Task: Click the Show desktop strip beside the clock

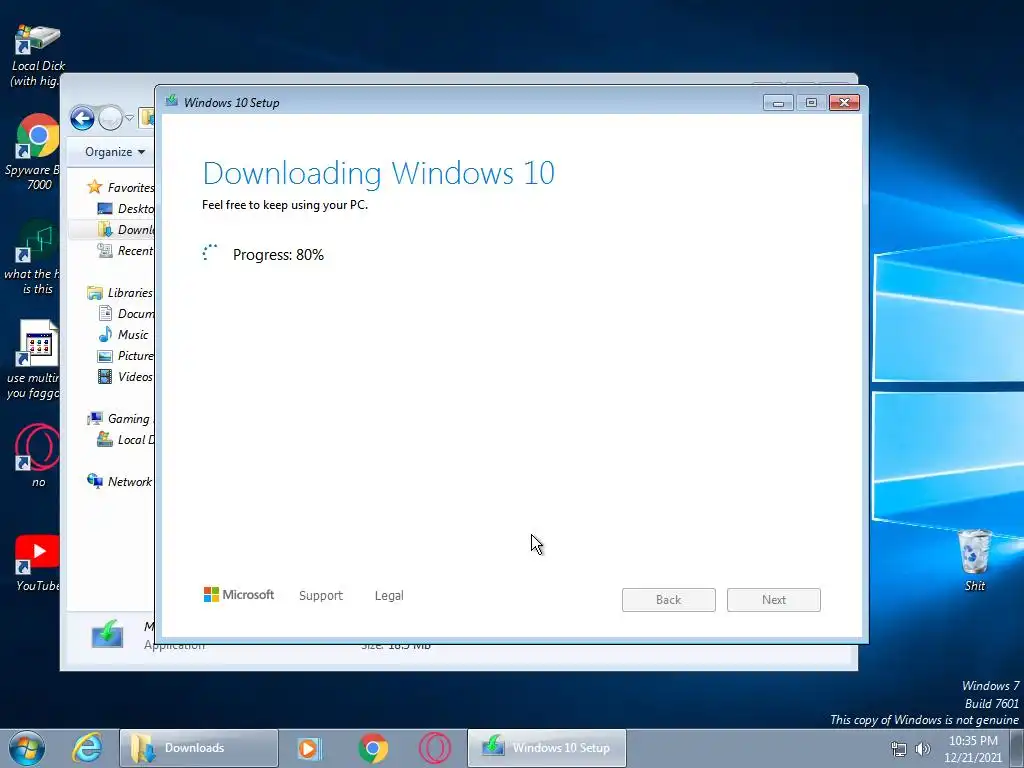Action: (1017, 748)
